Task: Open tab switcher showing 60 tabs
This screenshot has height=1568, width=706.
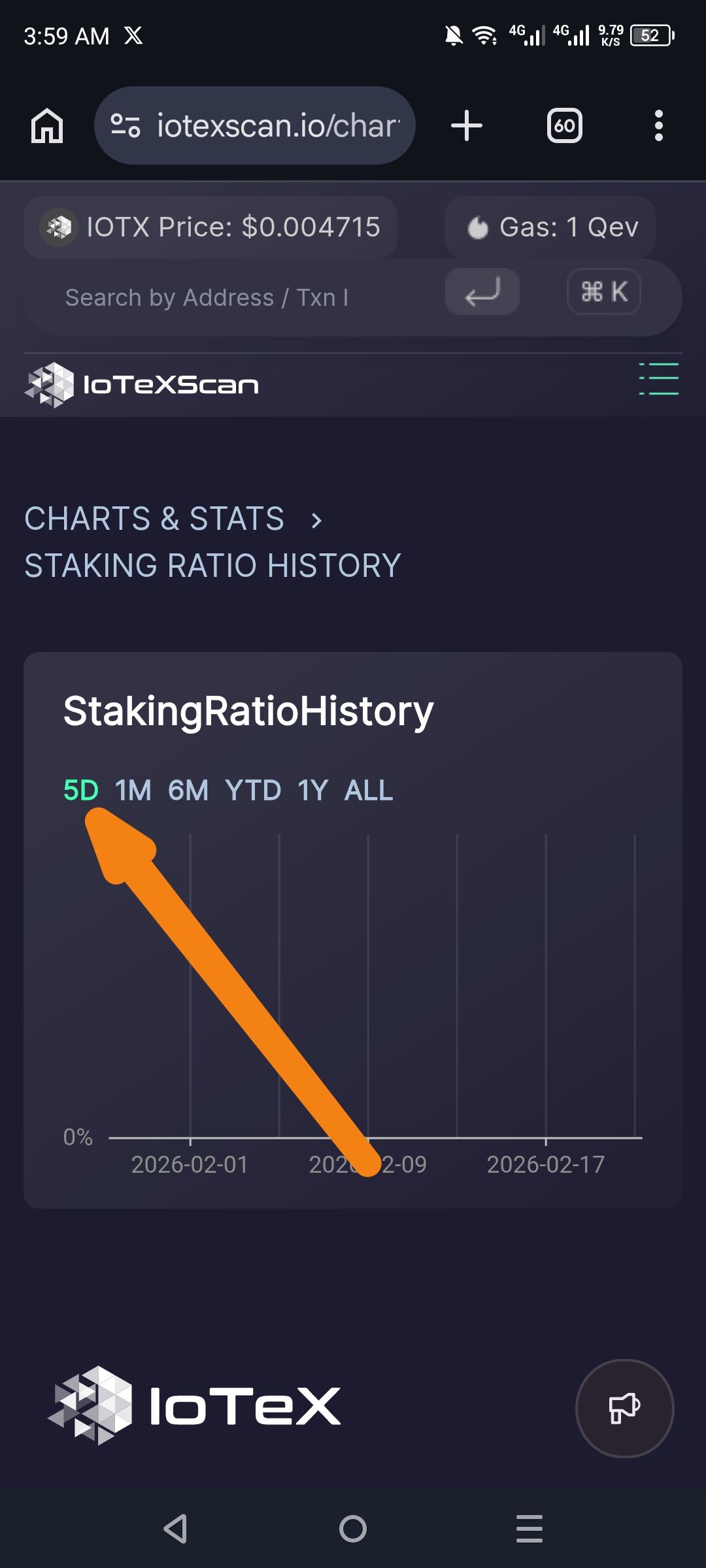Action: 565,125
